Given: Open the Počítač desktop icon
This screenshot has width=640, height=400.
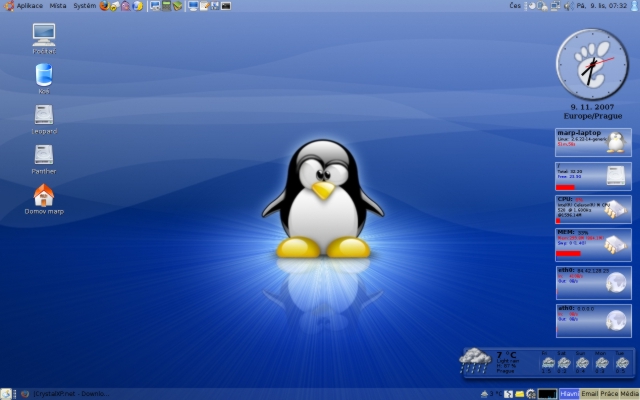Looking at the screenshot, I should pyautogui.click(x=44, y=39).
